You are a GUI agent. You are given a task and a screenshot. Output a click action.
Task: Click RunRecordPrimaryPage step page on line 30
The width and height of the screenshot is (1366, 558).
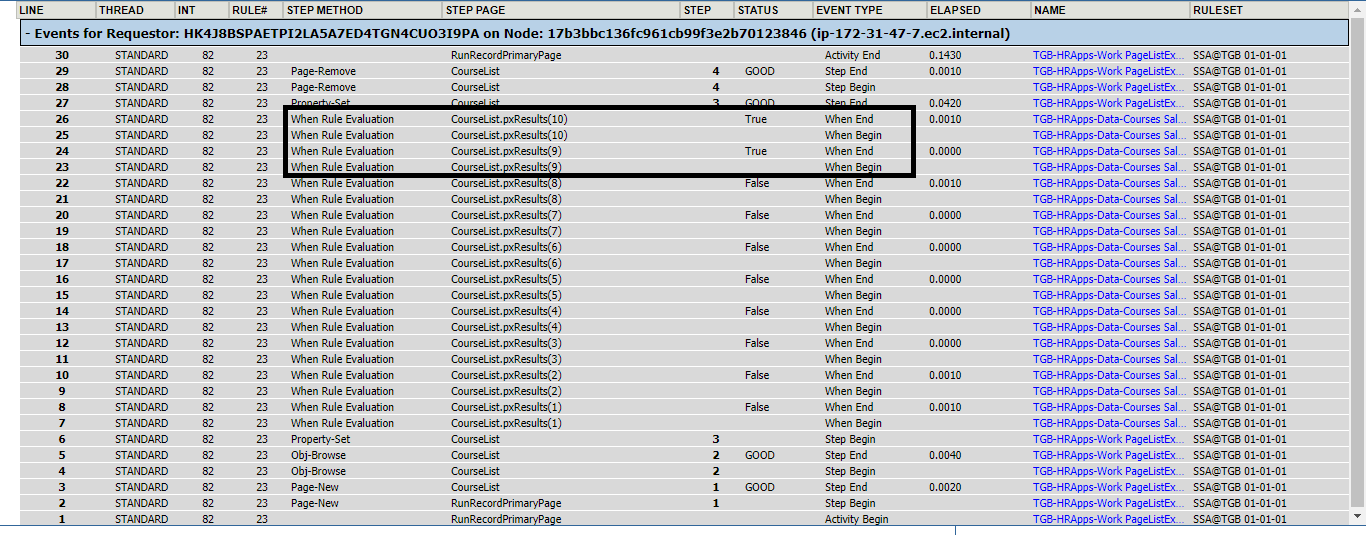pos(506,55)
